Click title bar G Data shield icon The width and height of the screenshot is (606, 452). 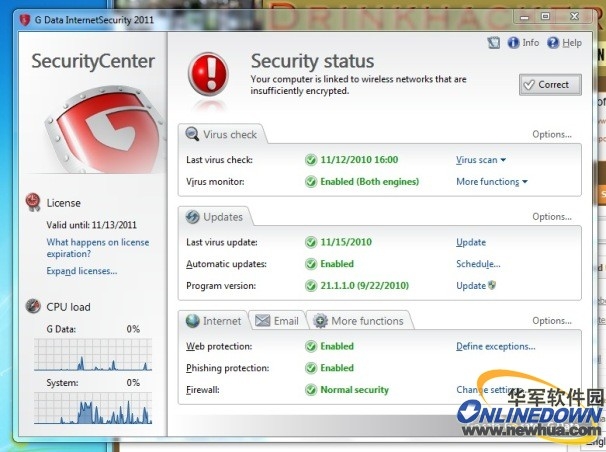25,20
